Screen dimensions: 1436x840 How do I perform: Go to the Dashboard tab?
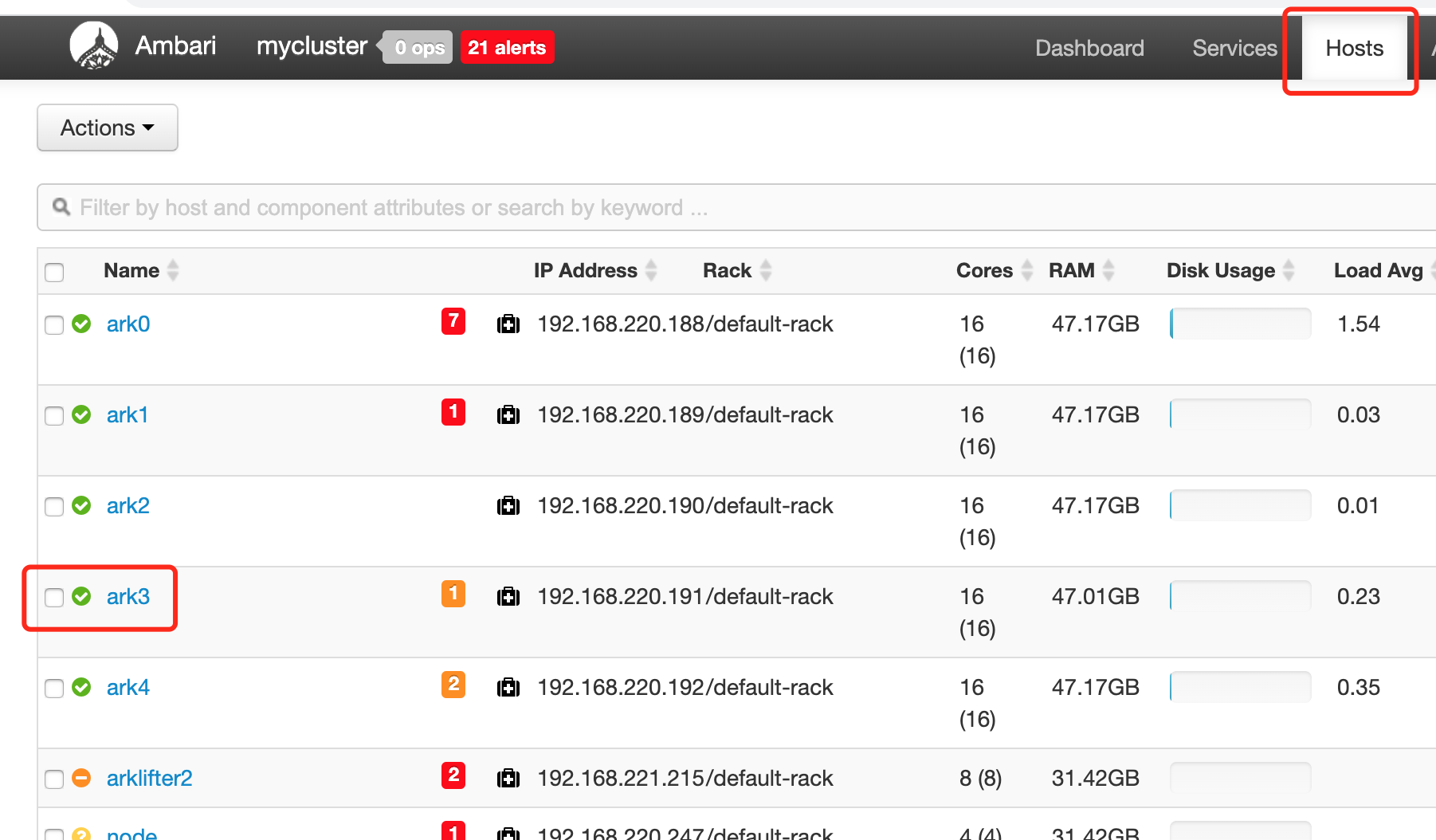(1089, 48)
